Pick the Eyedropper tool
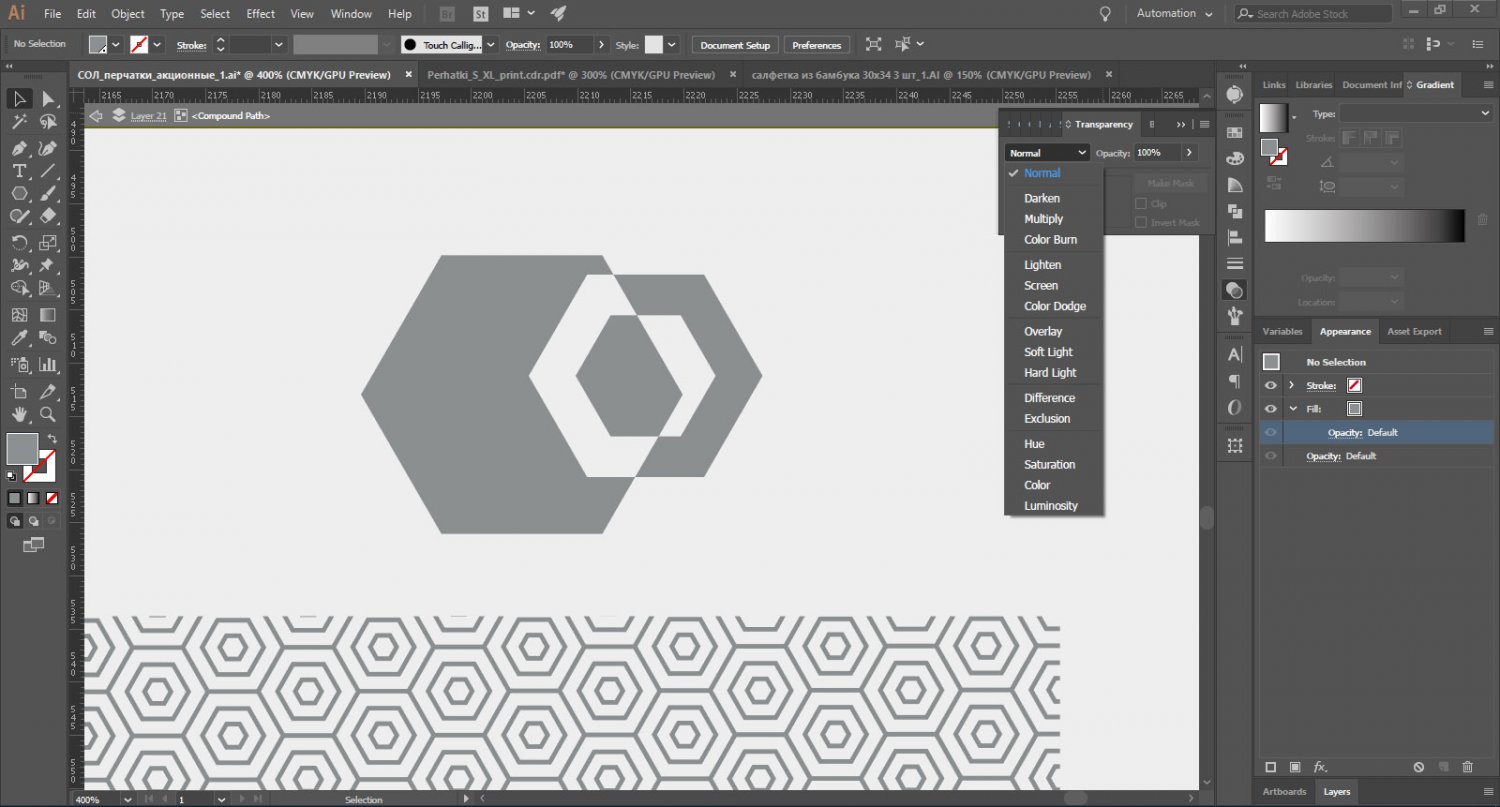The image size is (1500, 807). click(x=19, y=340)
